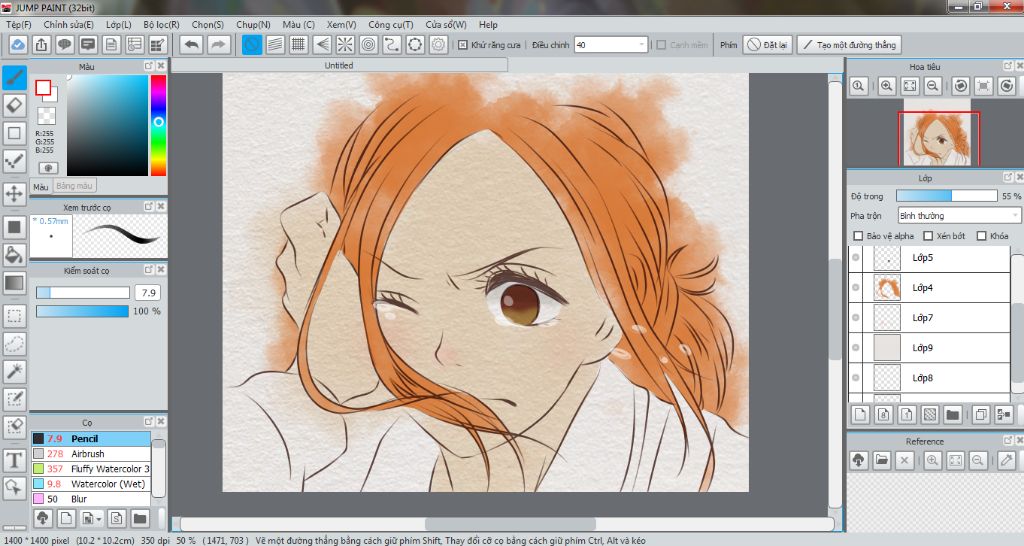Image resolution: width=1024 pixels, height=546 pixels.
Task: Select the Bucket fill tool
Action: (x=14, y=255)
